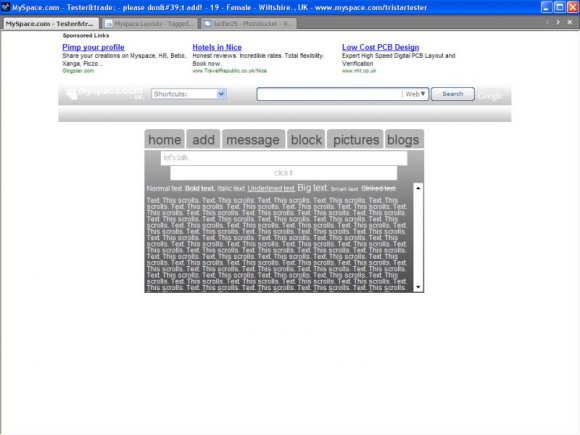Click the browser icon in title bar
This screenshot has width=580, height=435.
coord(5,7)
